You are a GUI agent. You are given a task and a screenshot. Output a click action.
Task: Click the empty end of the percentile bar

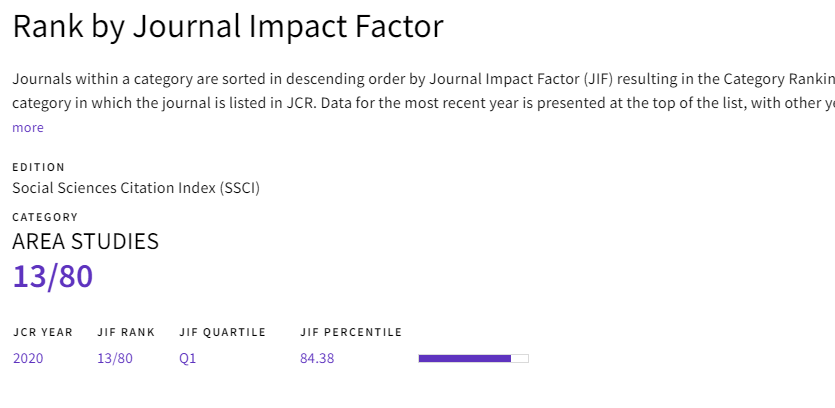[x=520, y=358]
